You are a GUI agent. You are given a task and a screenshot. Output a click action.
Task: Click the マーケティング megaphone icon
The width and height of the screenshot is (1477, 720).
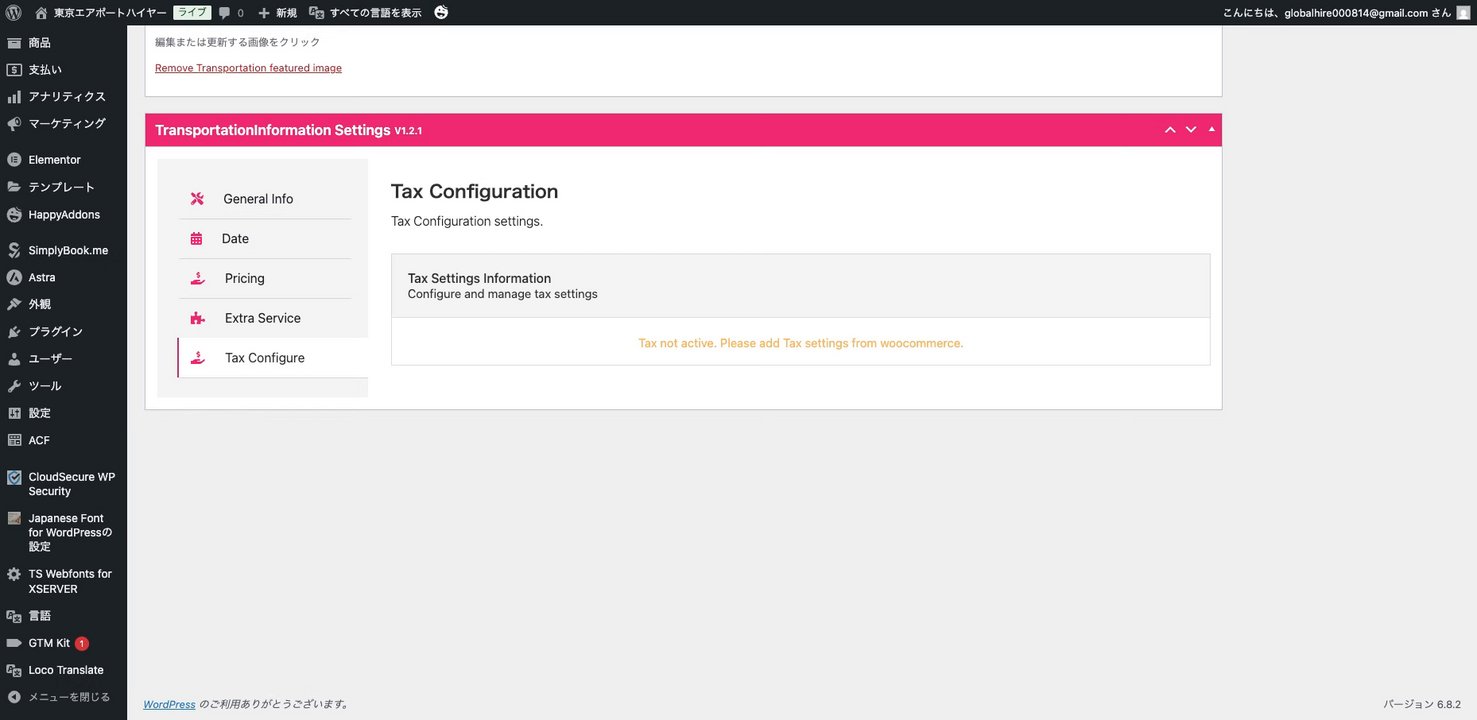tap(14, 124)
